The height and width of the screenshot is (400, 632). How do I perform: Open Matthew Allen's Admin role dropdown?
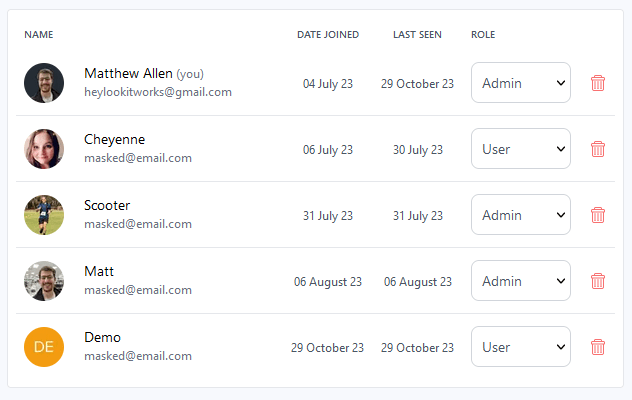pyautogui.click(x=521, y=83)
